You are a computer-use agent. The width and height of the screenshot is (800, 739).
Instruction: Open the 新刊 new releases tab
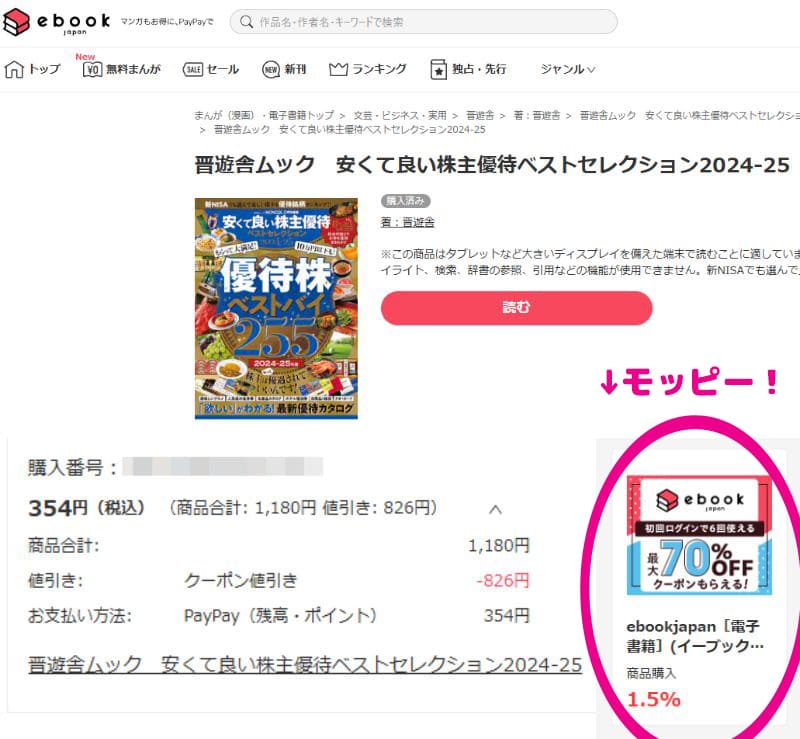(x=284, y=69)
